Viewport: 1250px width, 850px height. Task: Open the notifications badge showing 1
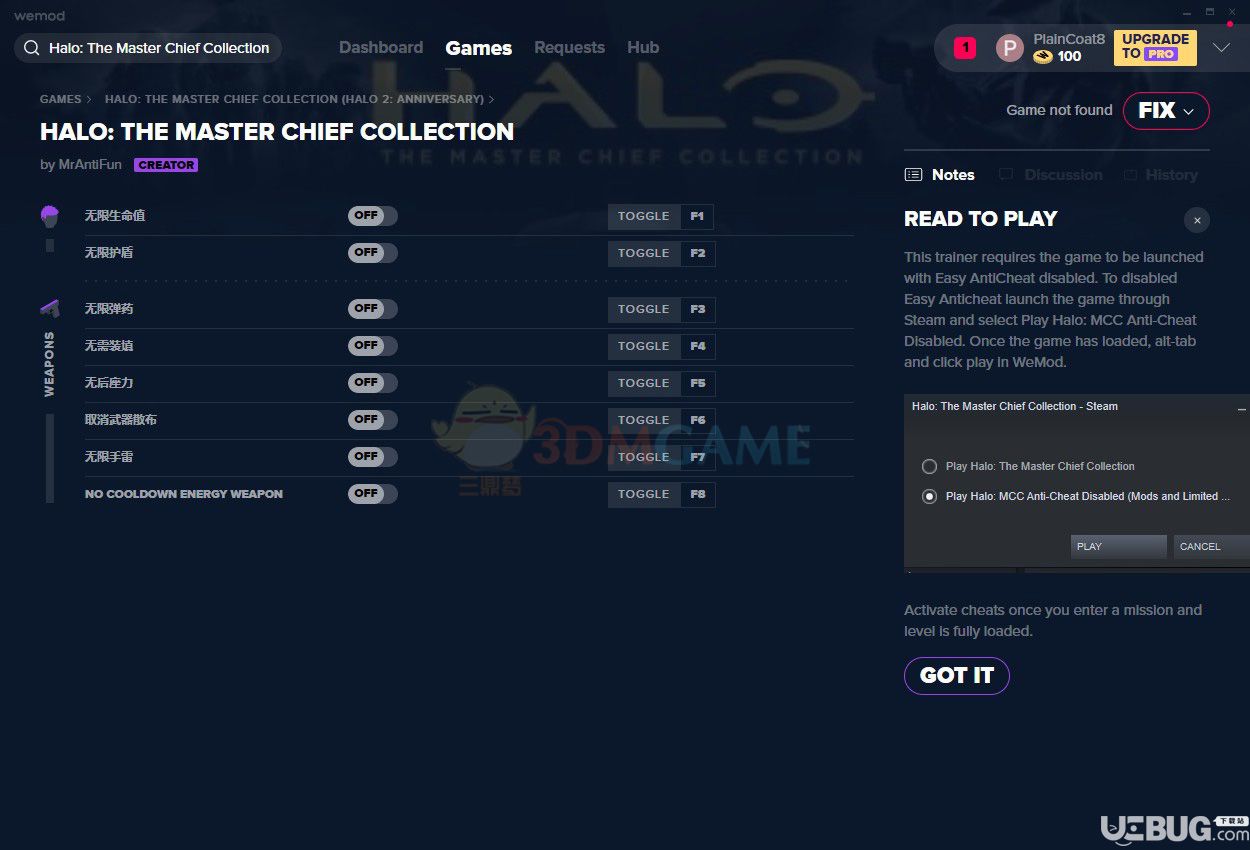[x=964, y=47]
